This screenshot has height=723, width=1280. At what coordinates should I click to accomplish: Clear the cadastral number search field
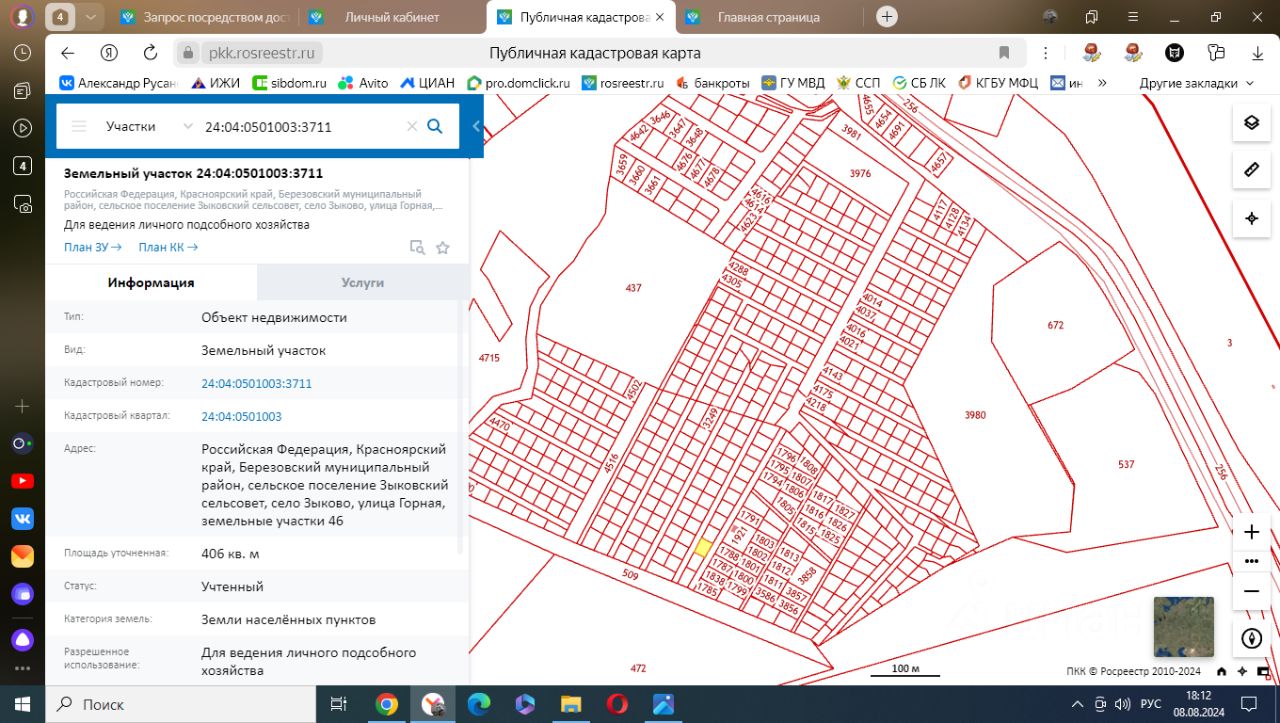411,126
